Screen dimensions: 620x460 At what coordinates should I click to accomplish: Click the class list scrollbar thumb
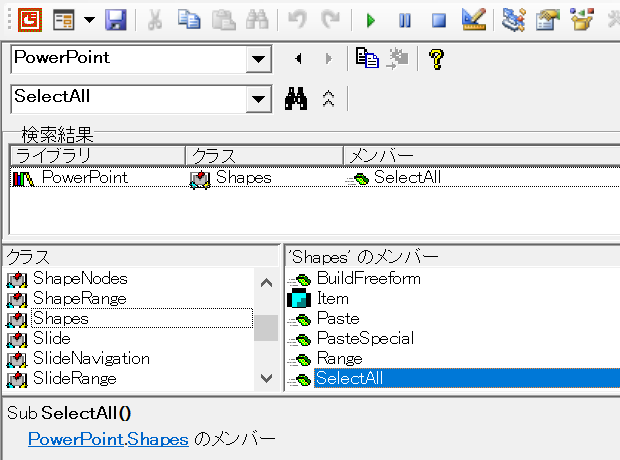tap(266, 328)
